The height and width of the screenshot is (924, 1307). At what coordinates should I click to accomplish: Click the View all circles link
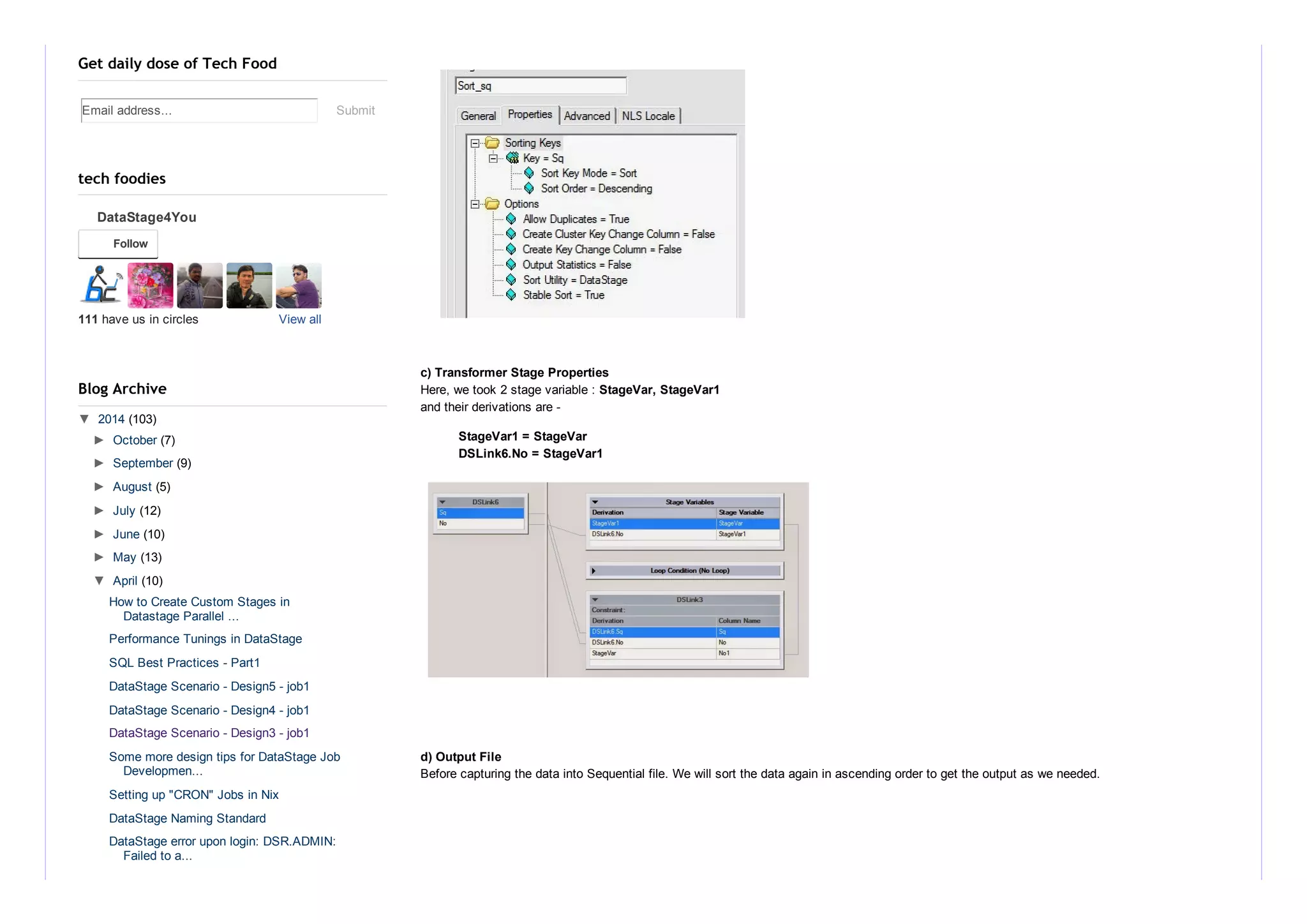299,319
